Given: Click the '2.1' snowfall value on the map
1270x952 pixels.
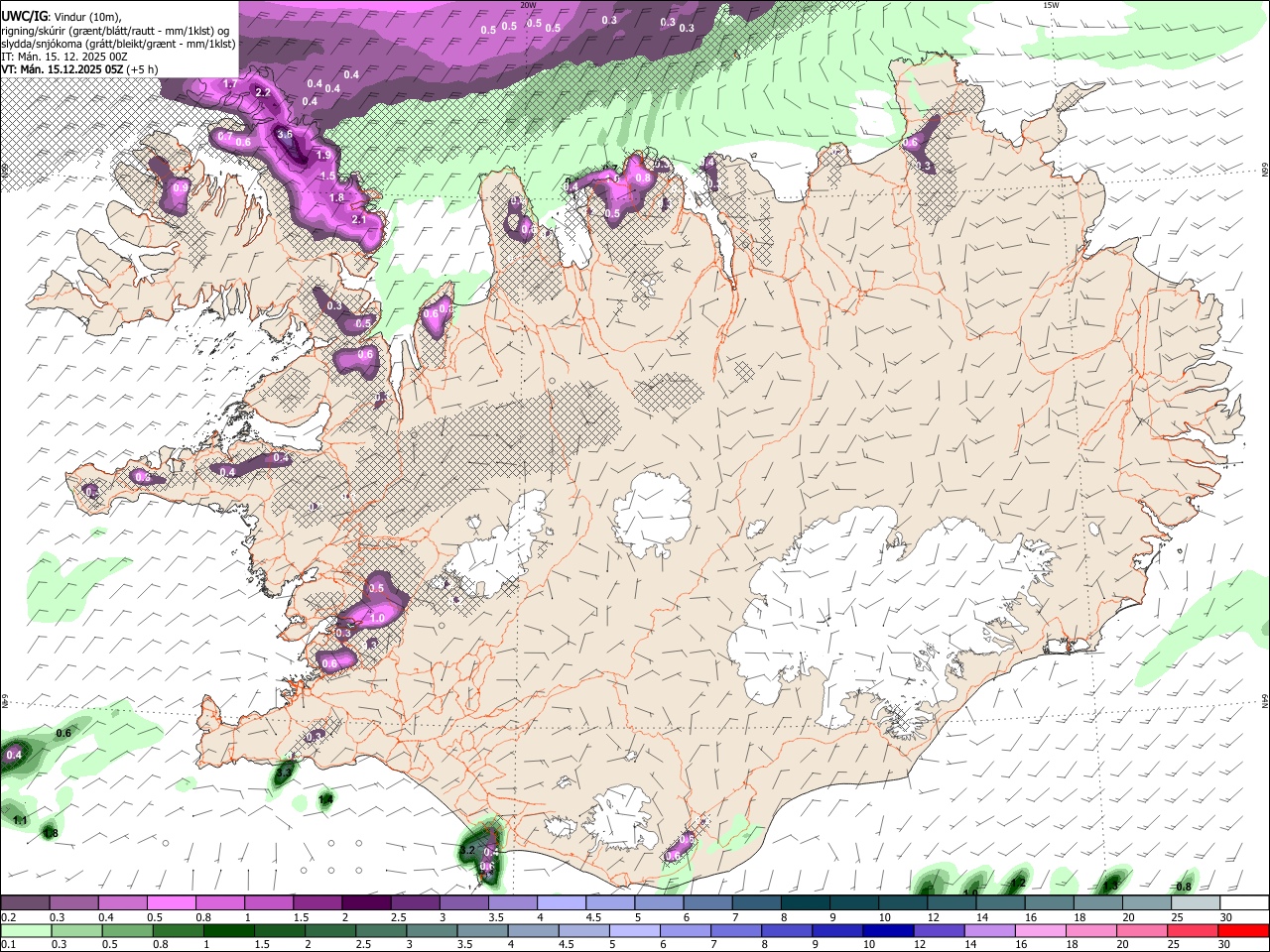Looking at the screenshot, I should pyautogui.click(x=359, y=219).
